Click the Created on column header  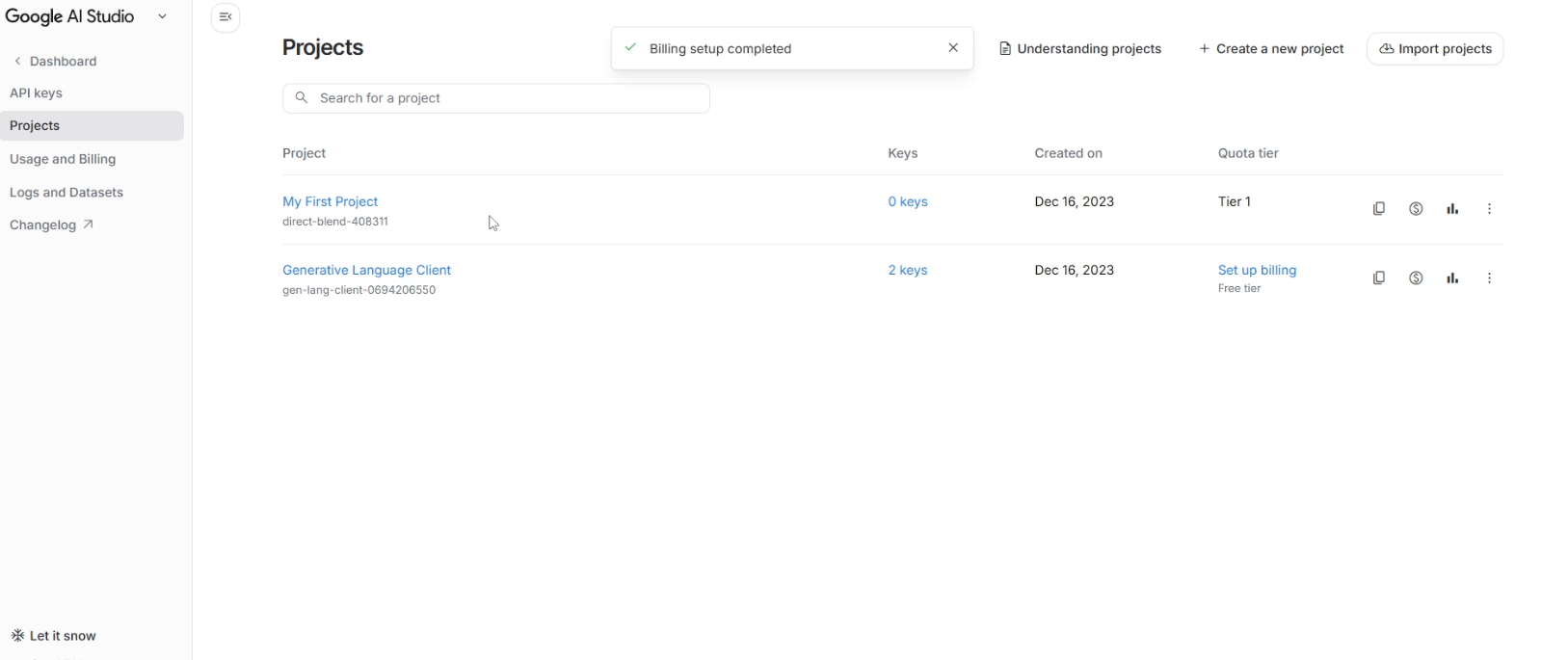click(x=1069, y=154)
